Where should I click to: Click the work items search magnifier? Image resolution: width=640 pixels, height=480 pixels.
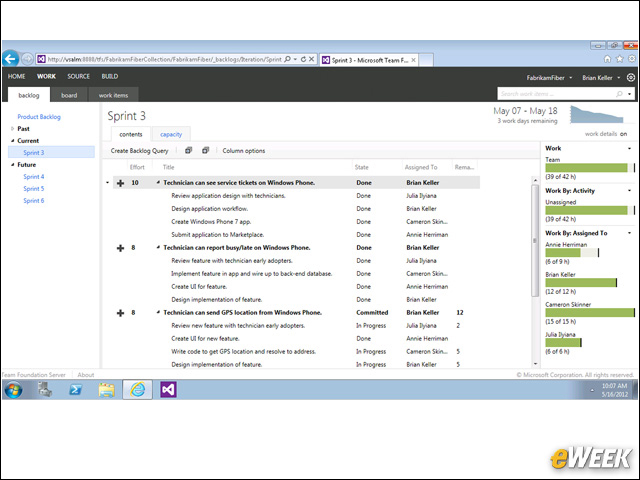click(x=619, y=94)
